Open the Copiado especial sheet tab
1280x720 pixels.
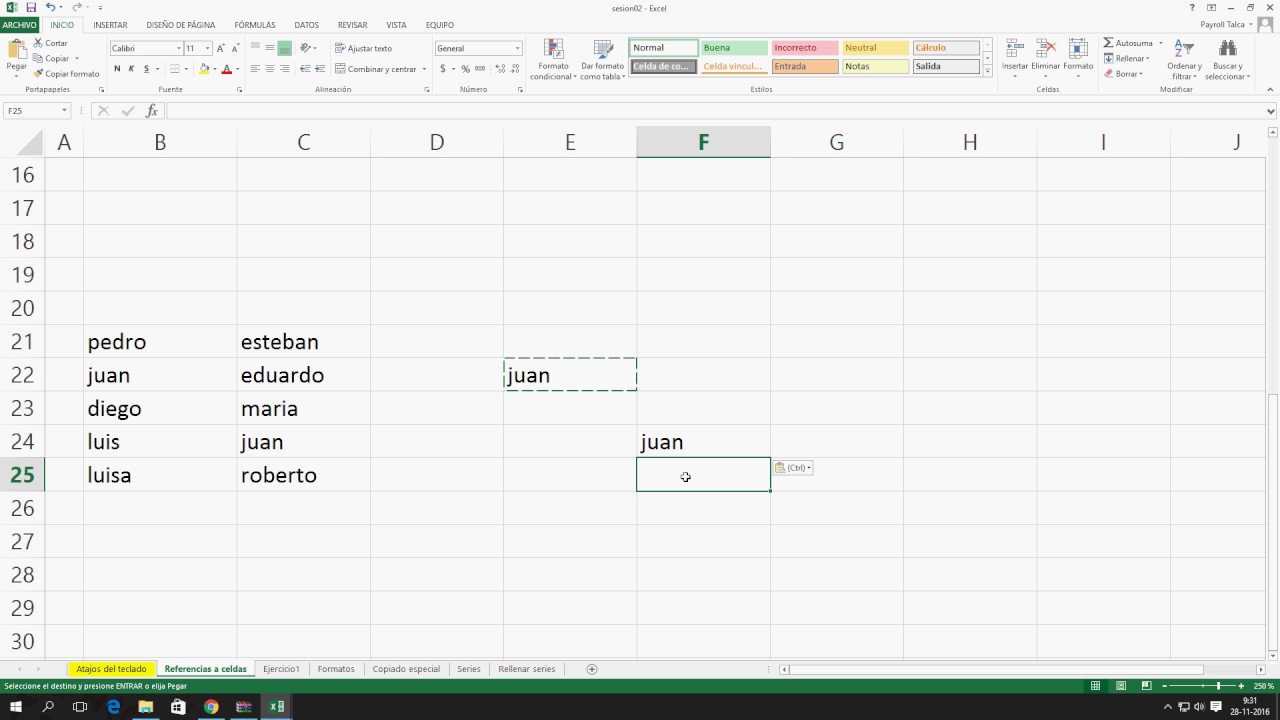(x=406, y=669)
